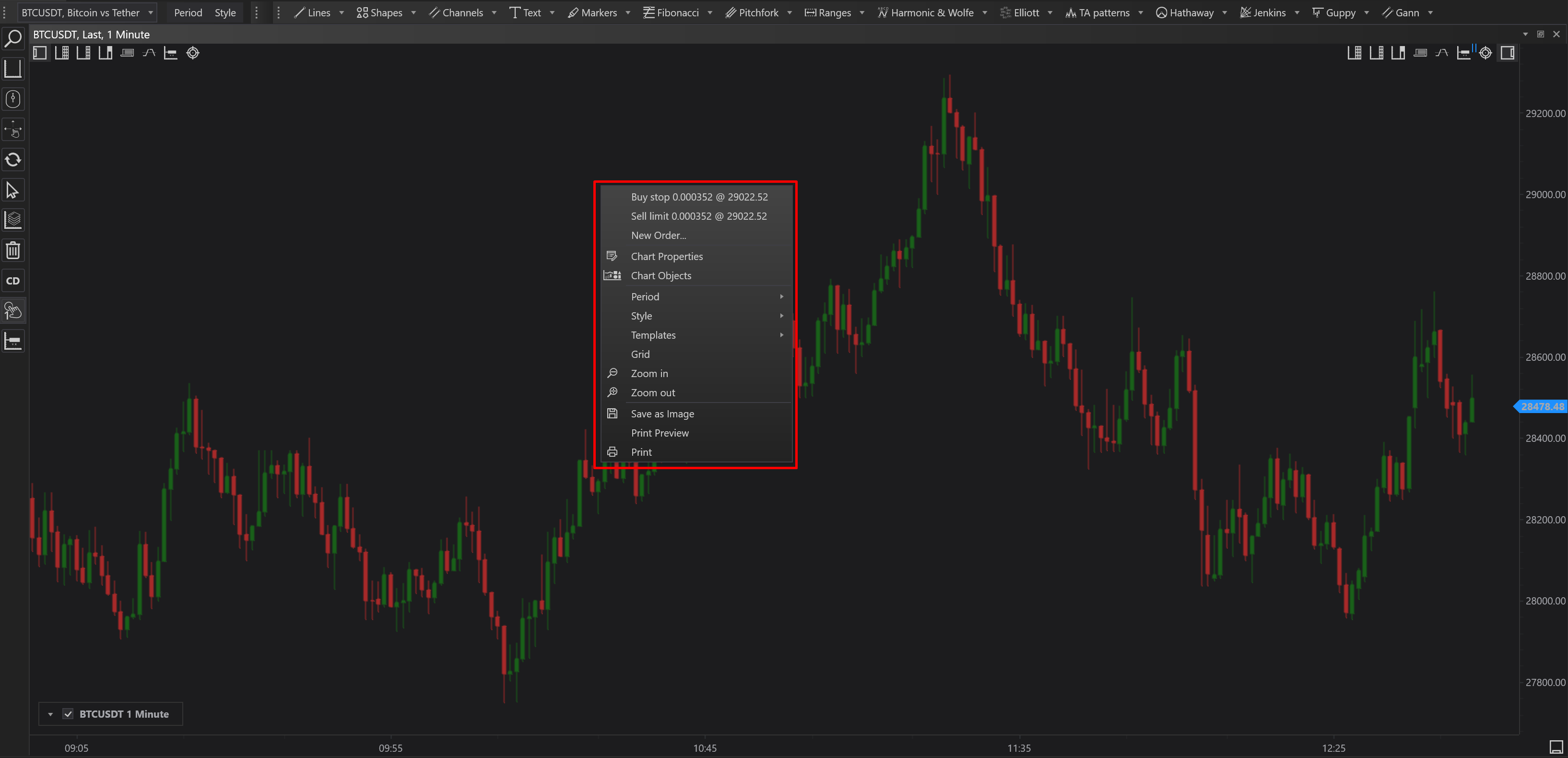
Task: Click the refresh arrows icon in sidebar
Action: [13, 160]
